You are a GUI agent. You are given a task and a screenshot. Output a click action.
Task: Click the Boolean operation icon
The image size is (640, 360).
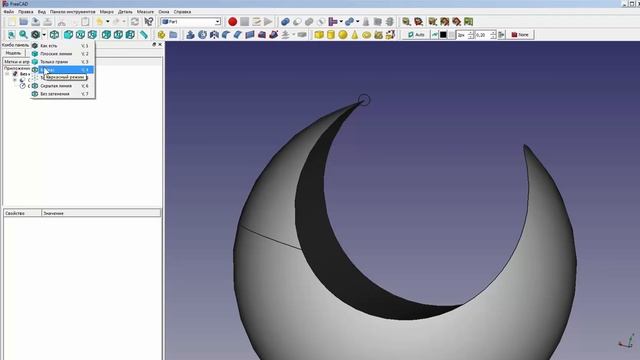pyautogui.click(x=285, y=22)
